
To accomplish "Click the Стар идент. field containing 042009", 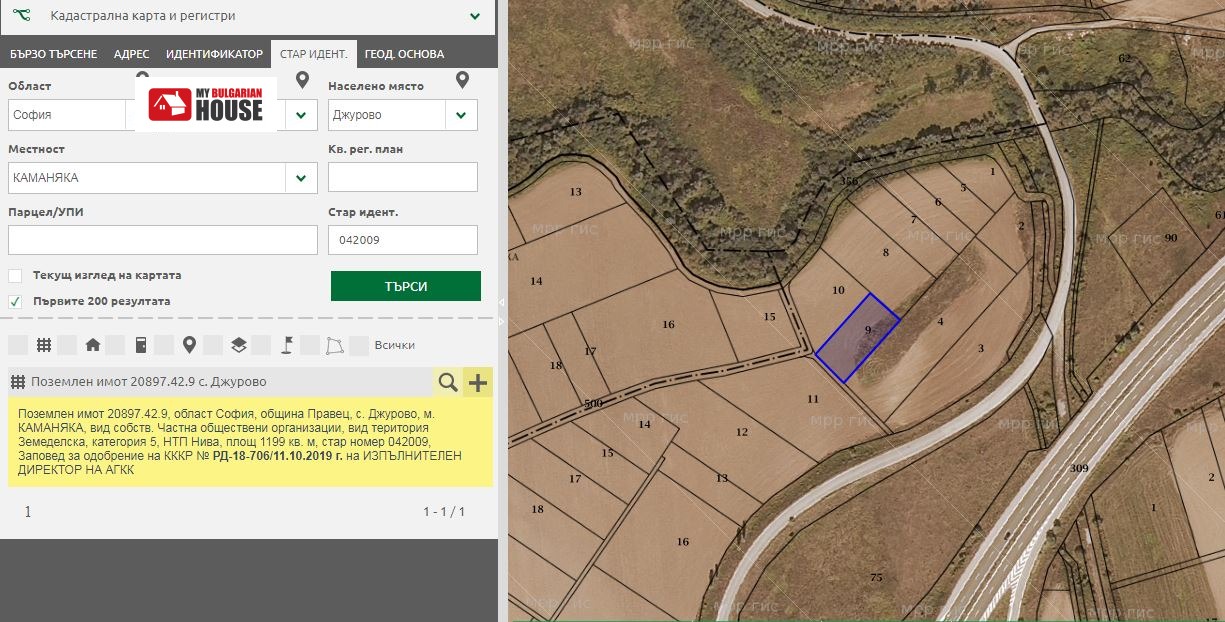I will click(x=402, y=240).
